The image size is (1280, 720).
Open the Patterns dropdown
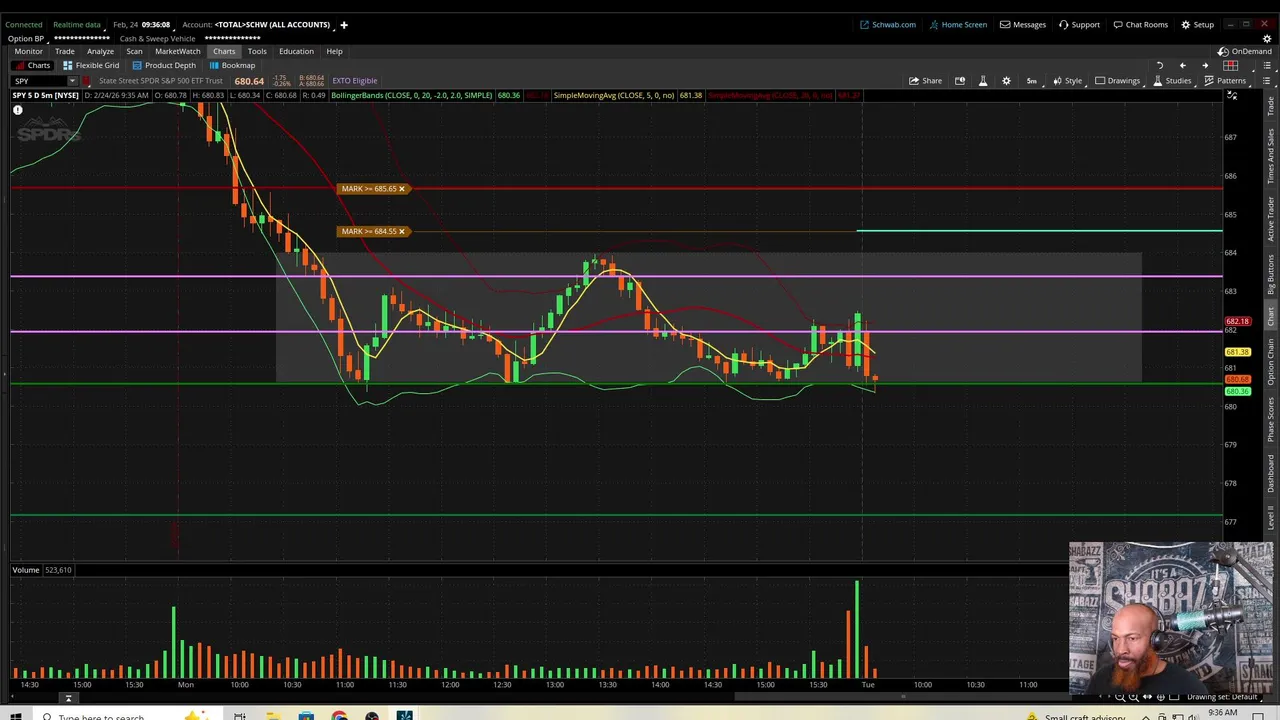[x=1225, y=80]
